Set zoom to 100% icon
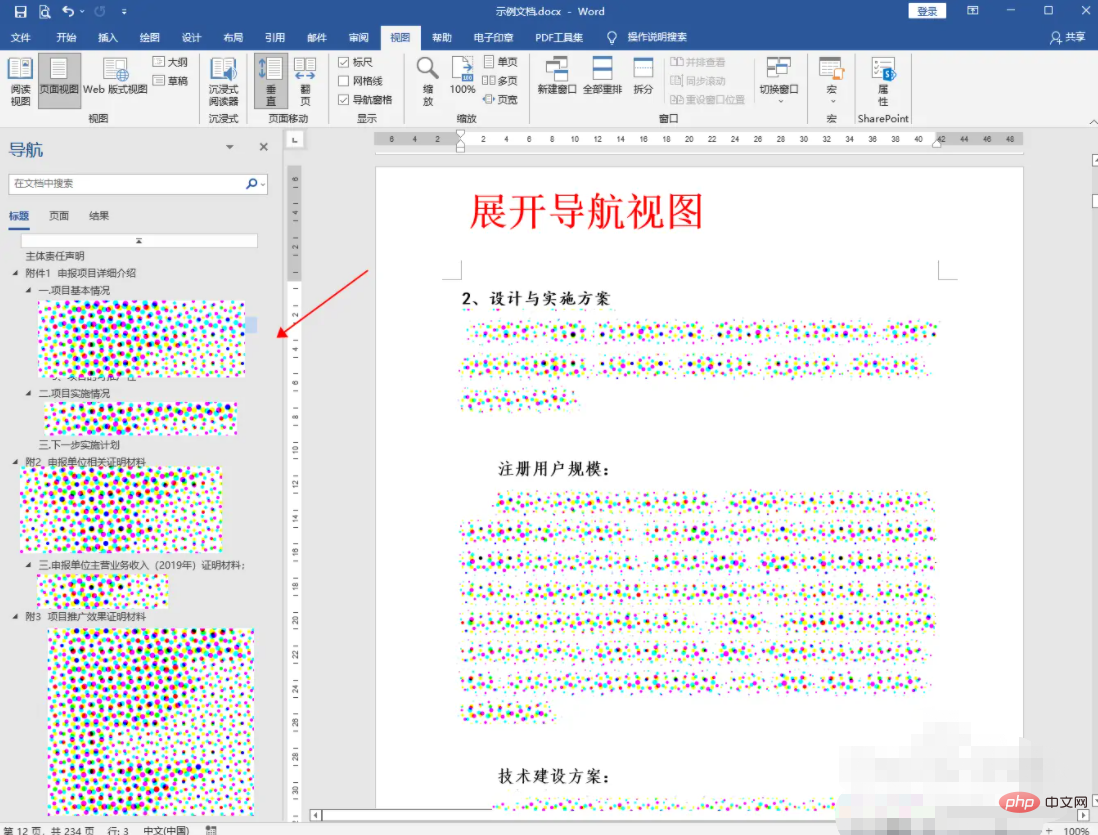Viewport: 1098px width, 835px height. 462,76
